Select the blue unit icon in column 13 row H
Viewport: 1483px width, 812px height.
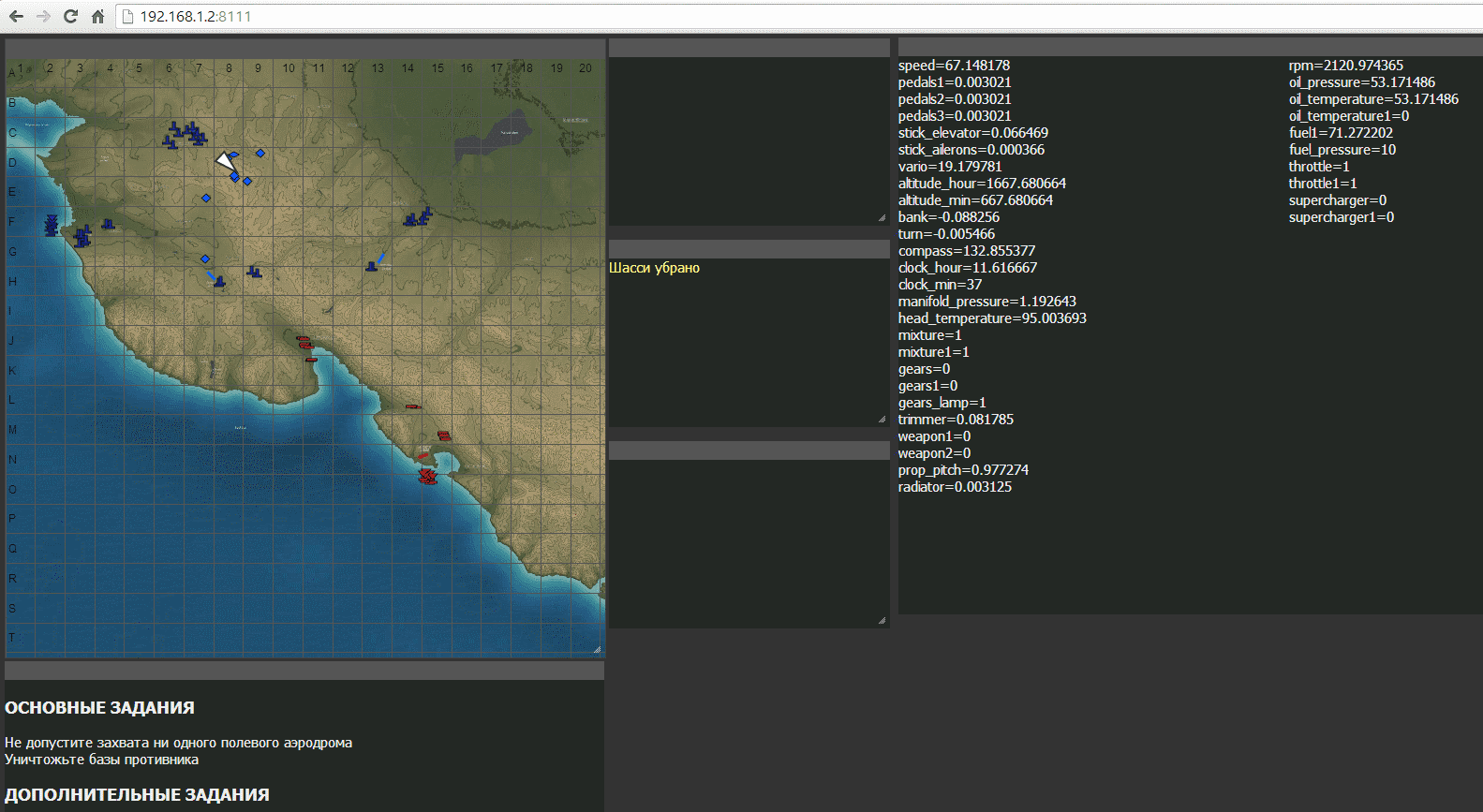coord(372,266)
